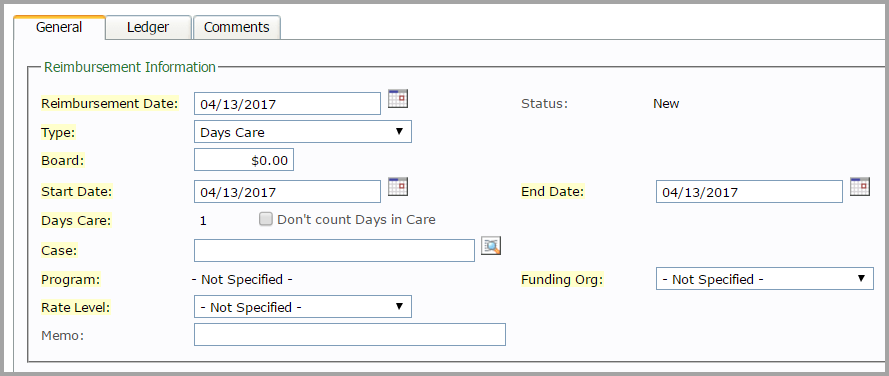
Task: Open the Rate Level dropdown
Action: click(x=303, y=307)
